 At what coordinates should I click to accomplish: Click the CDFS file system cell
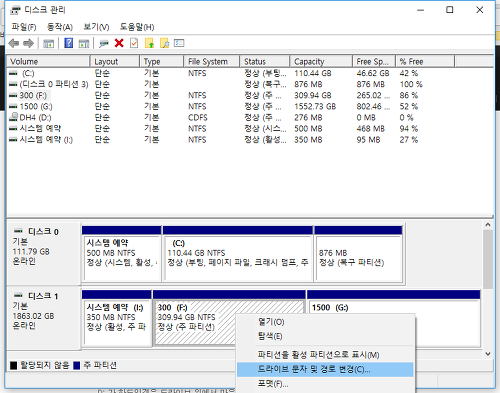(198, 117)
